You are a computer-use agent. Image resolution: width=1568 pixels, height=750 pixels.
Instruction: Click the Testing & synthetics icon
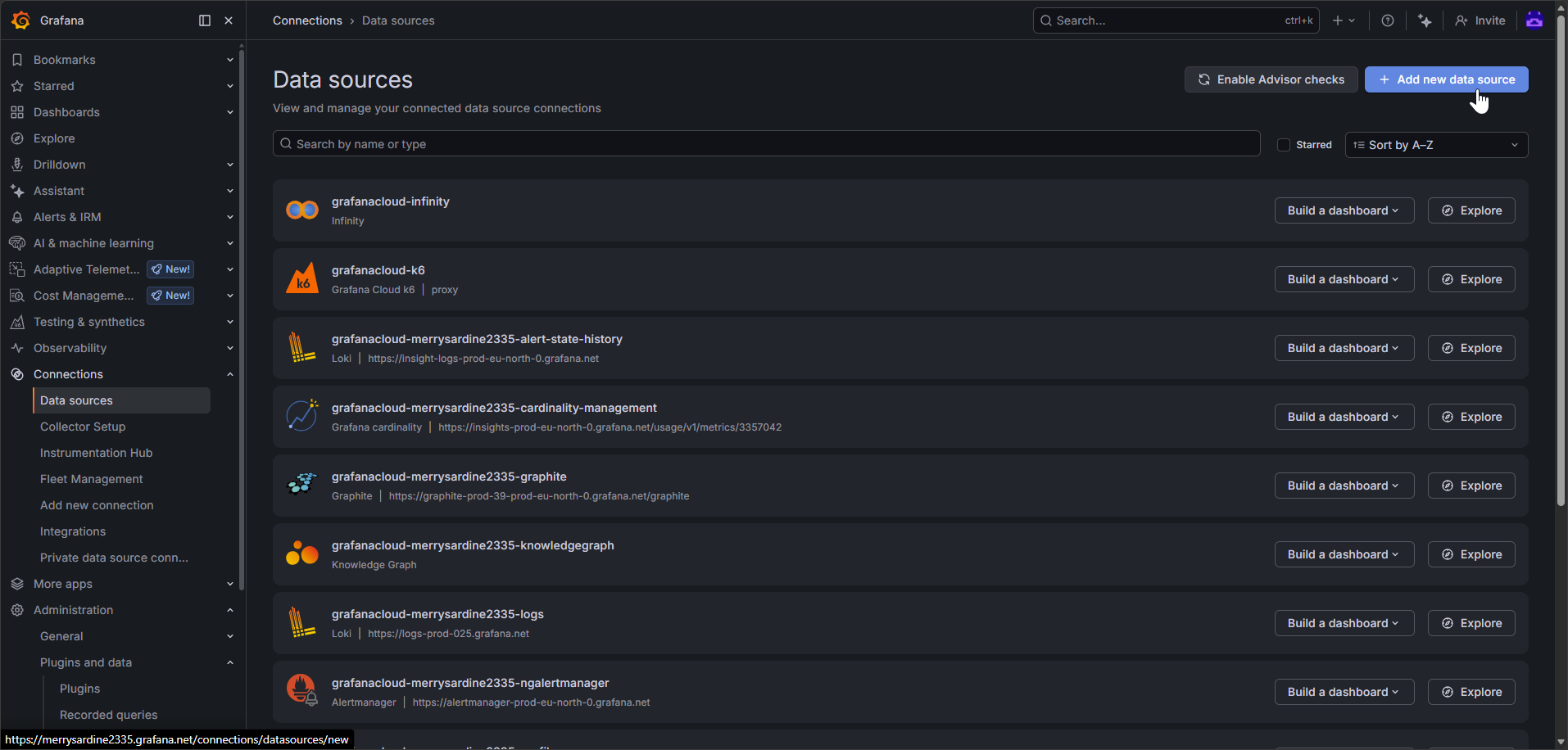pyautogui.click(x=17, y=322)
